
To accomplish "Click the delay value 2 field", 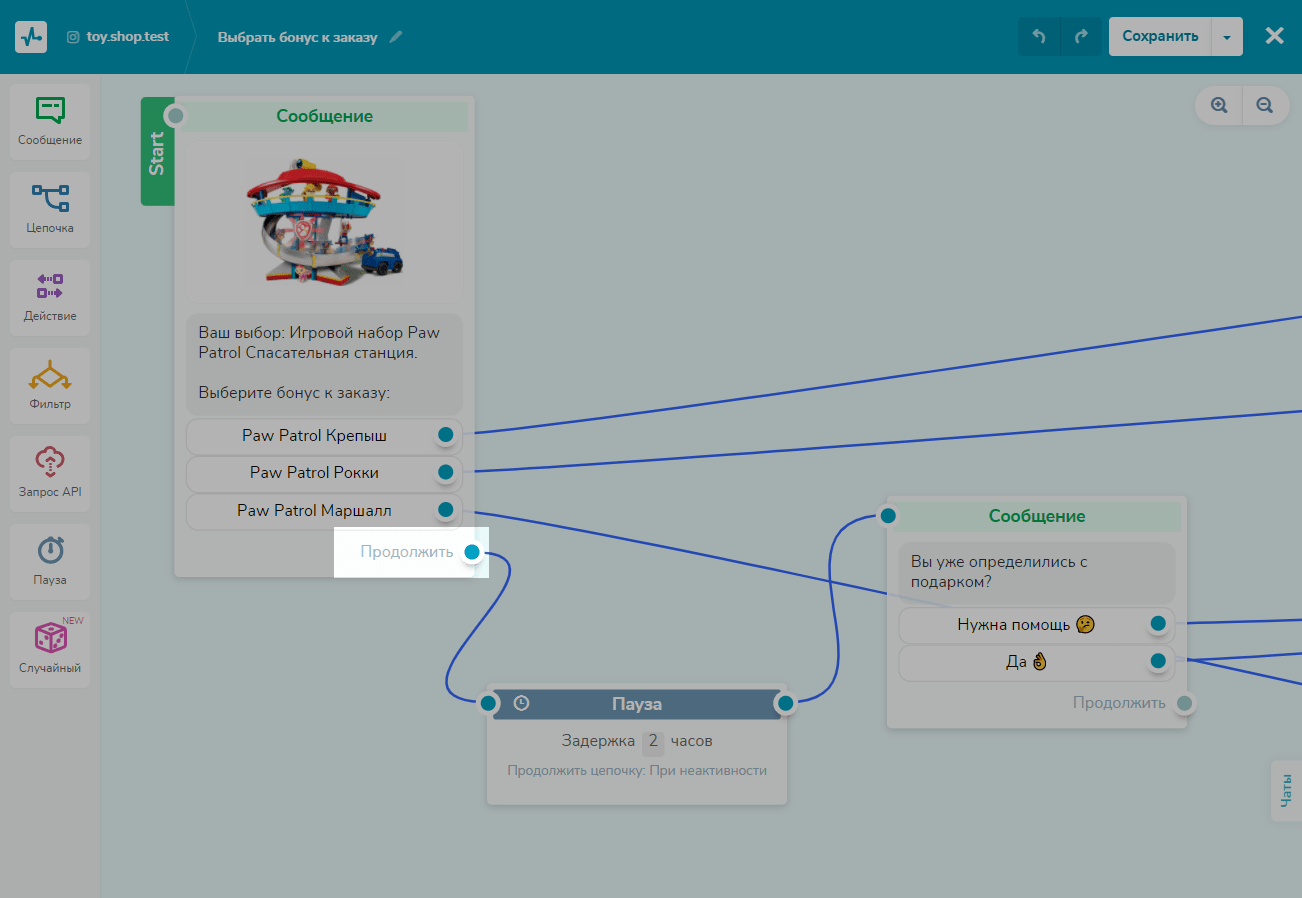I will point(653,742).
